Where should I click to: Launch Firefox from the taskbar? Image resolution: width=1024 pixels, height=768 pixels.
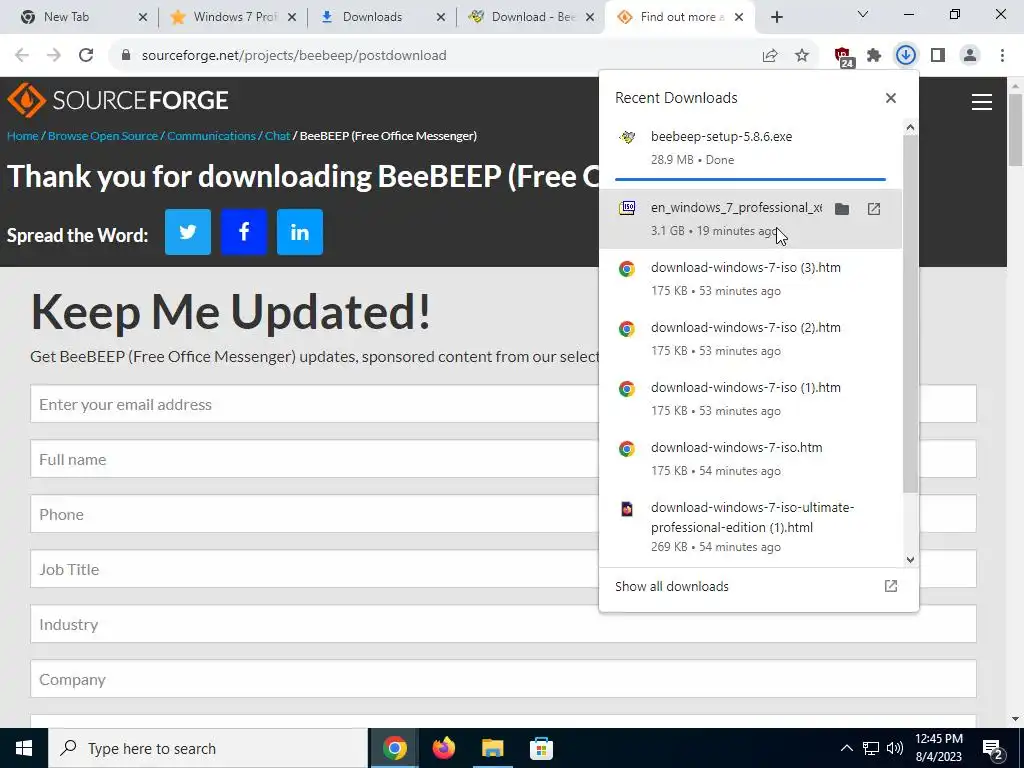point(443,748)
